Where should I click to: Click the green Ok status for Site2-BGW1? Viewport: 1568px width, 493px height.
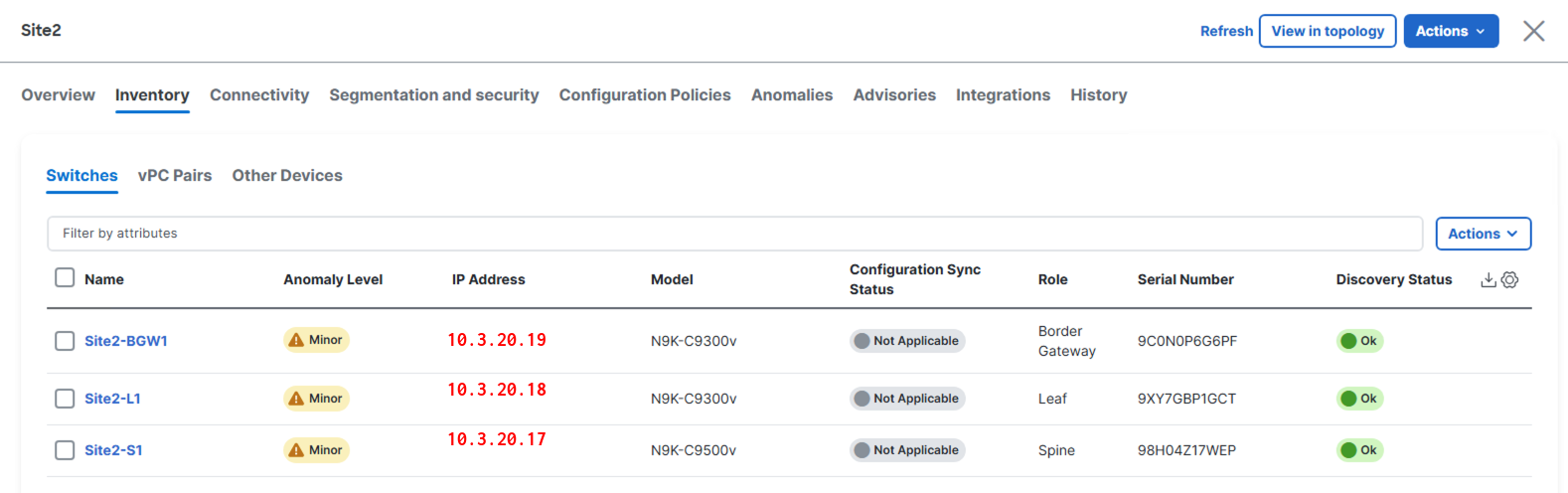[x=1358, y=341]
